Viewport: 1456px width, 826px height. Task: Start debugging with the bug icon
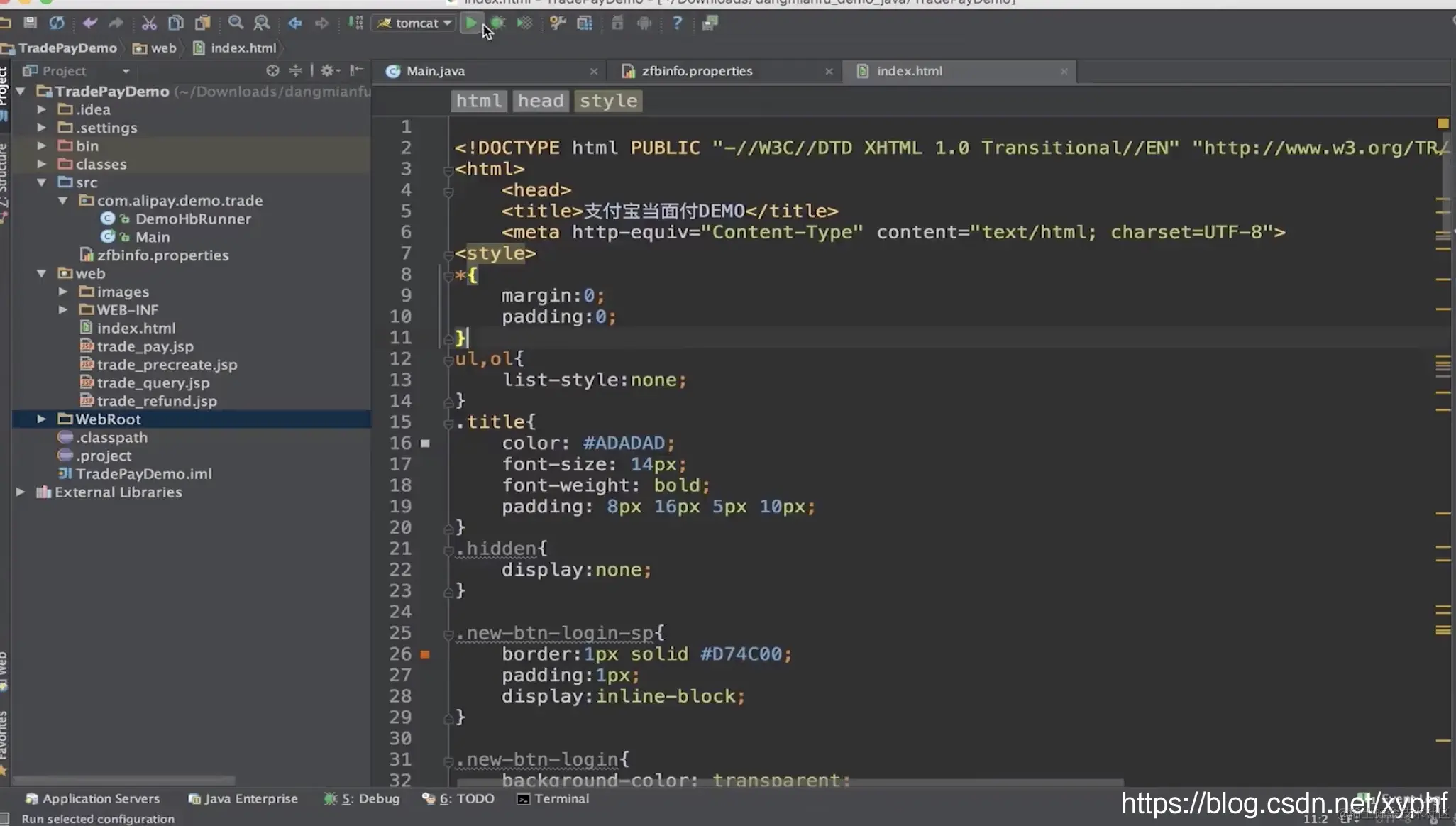pyautogui.click(x=498, y=23)
